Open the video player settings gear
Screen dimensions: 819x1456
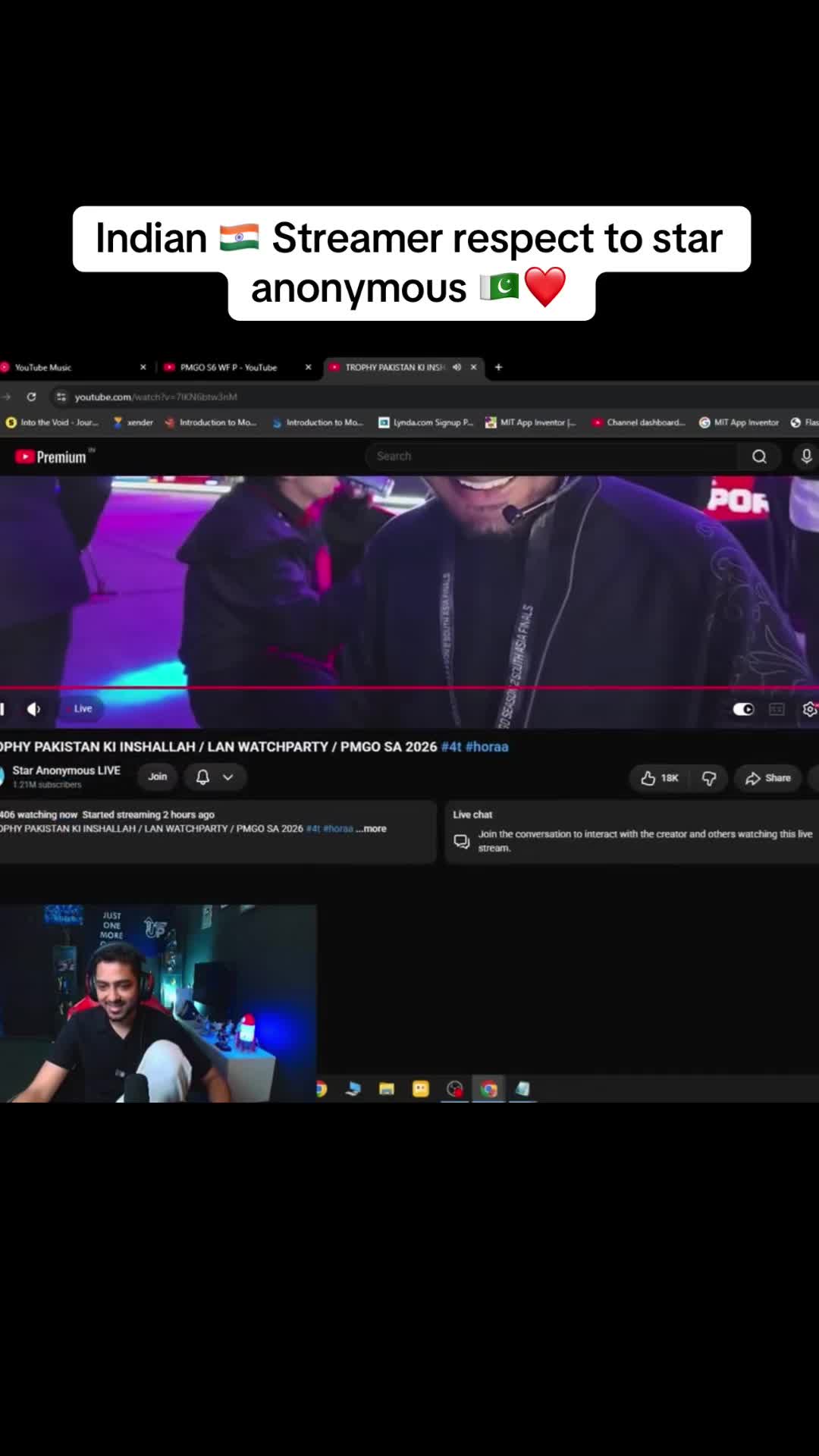click(x=809, y=709)
